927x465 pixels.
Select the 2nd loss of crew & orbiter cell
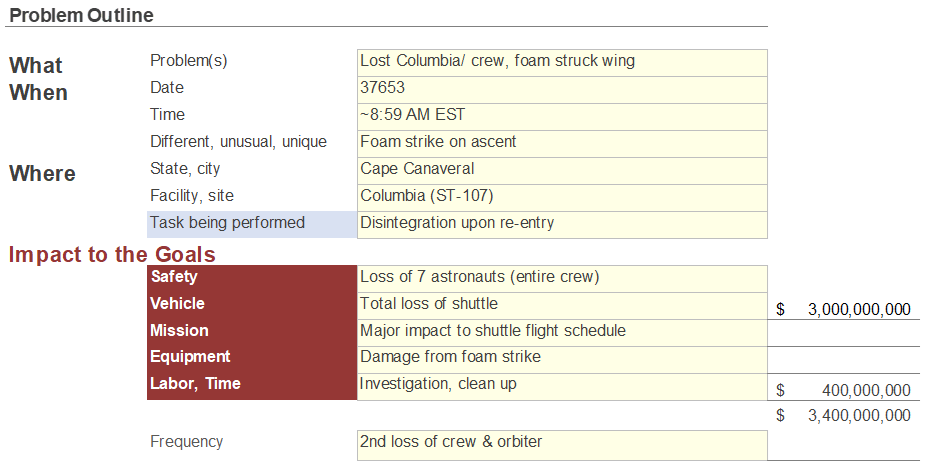(562, 446)
